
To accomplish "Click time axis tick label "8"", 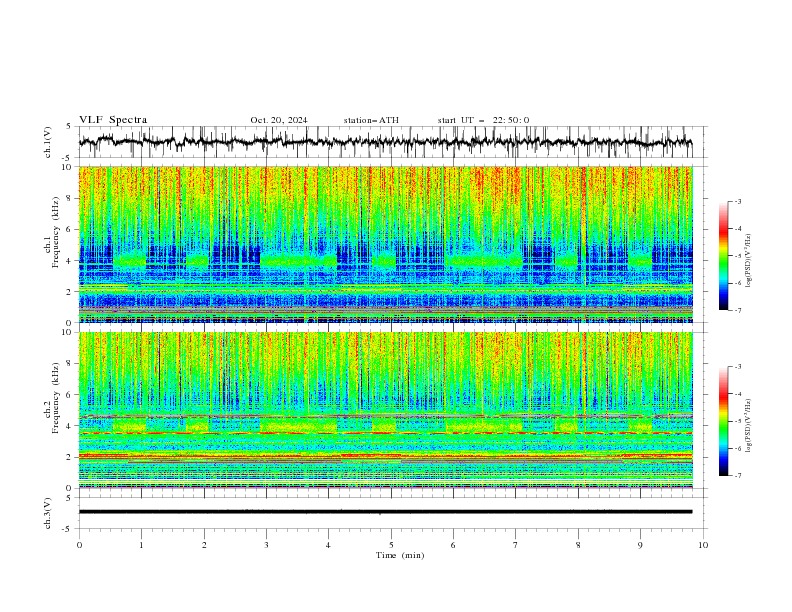I will [578, 545].
